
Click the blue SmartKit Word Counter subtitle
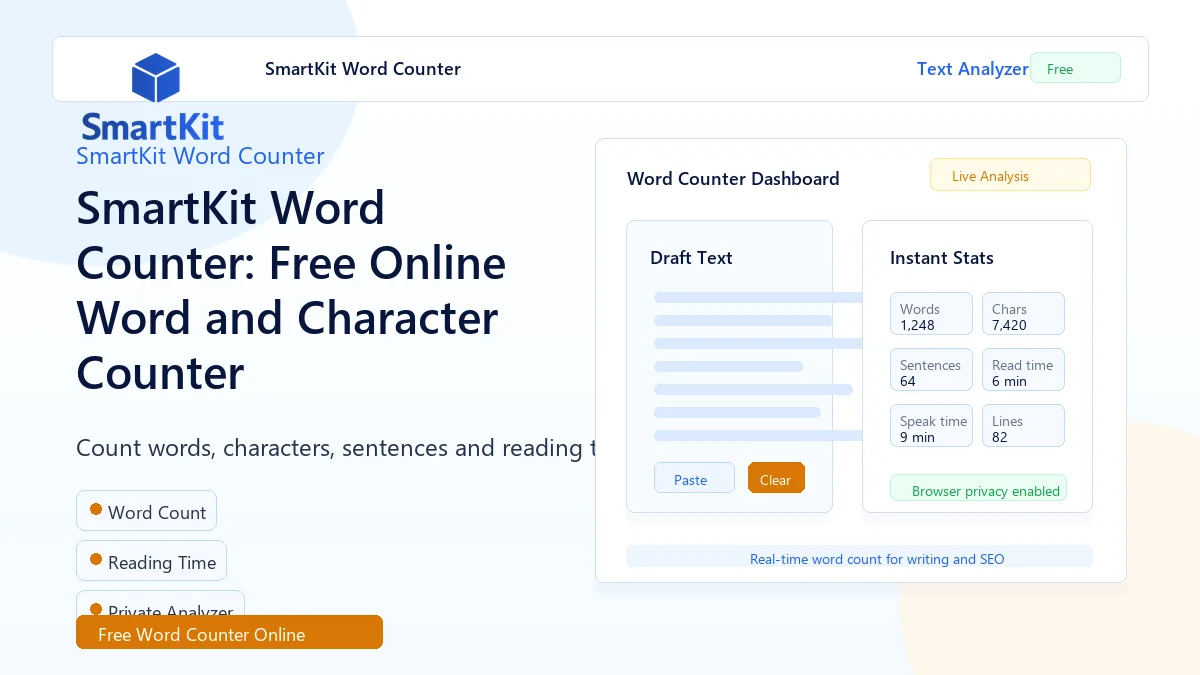[x=200, y=156]
